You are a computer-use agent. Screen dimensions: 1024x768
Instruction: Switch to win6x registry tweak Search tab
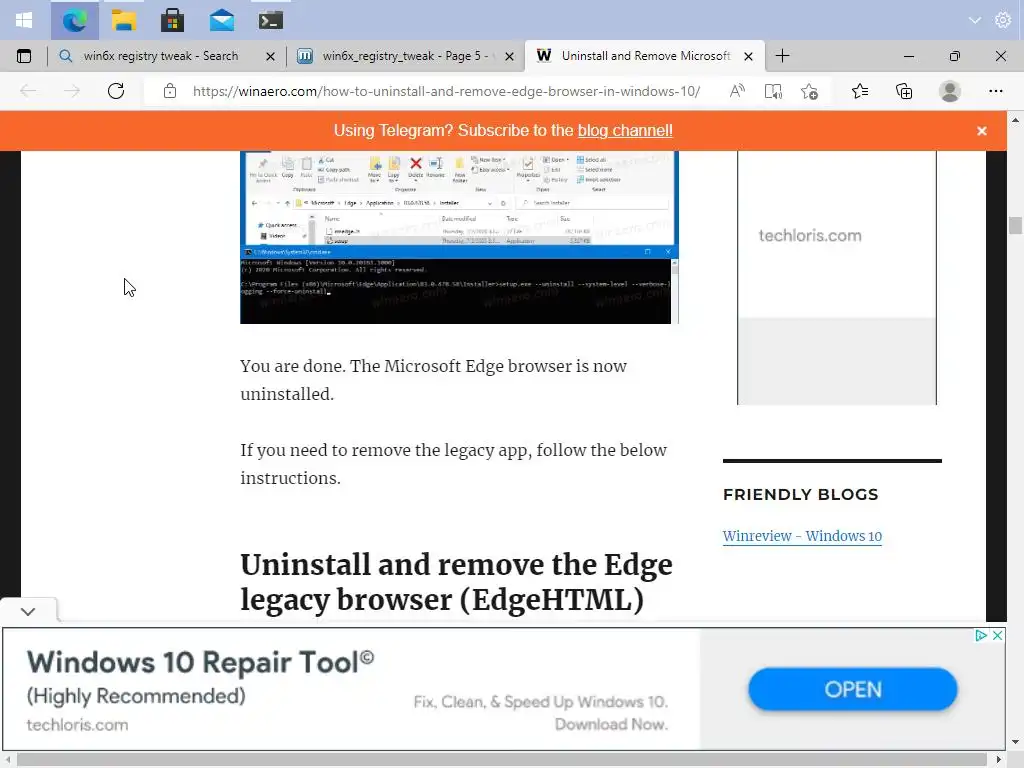(161, 56)
